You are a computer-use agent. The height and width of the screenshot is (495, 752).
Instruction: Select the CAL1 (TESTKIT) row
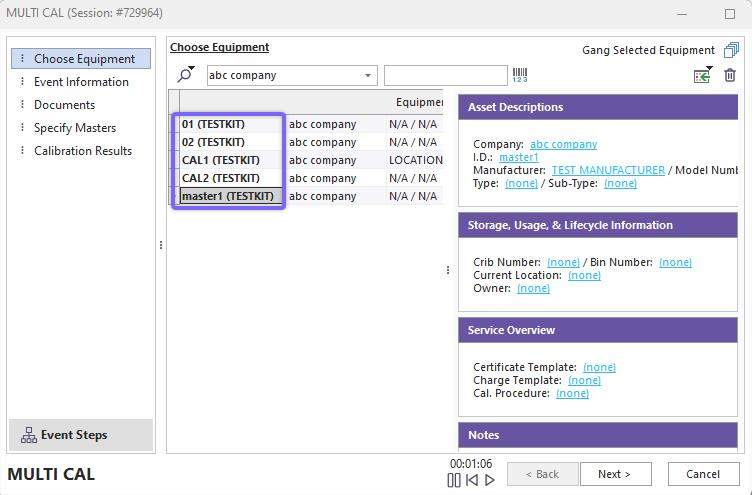221,160
